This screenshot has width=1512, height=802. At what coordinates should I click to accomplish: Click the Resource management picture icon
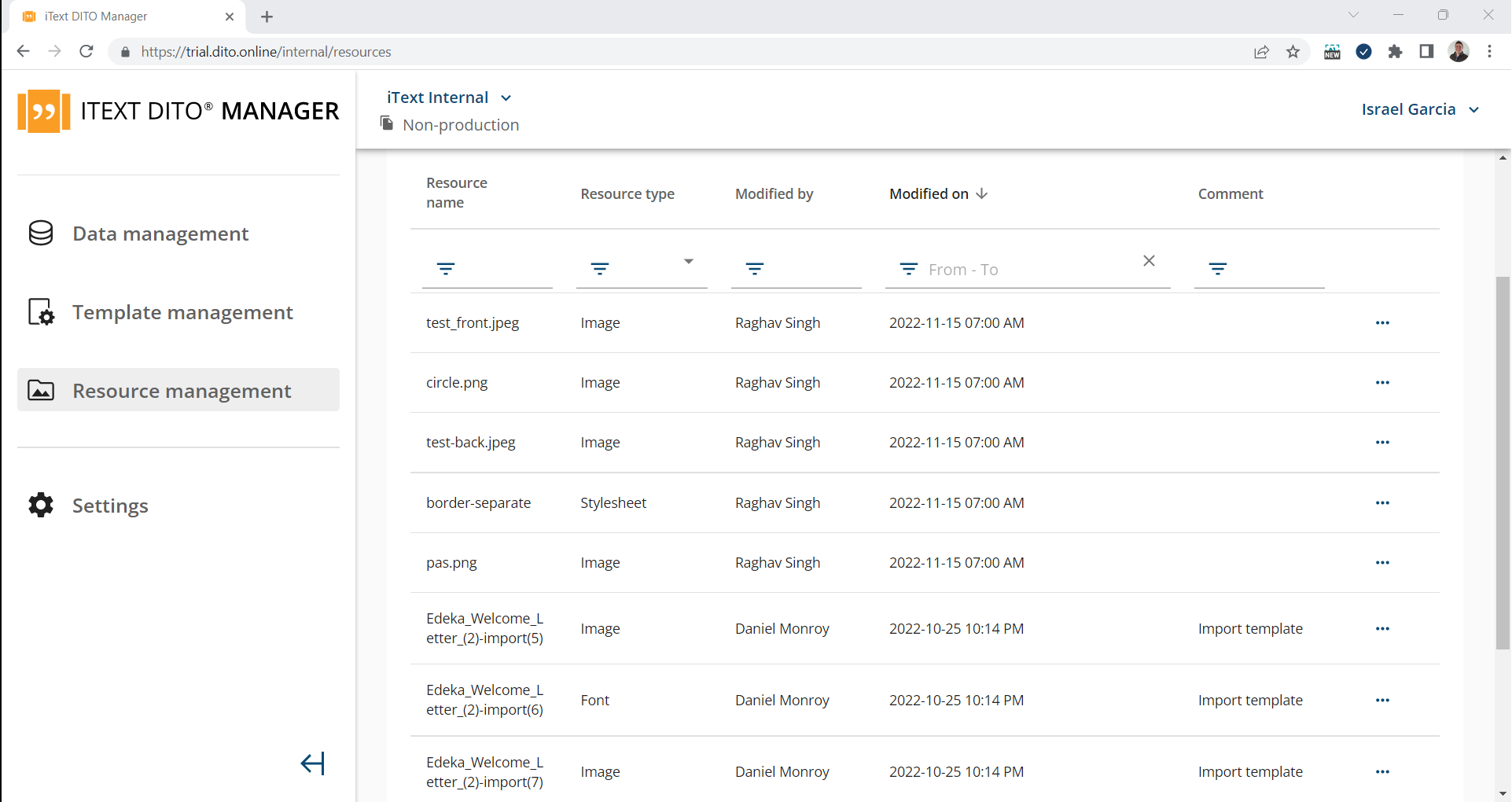coord(40,390)
